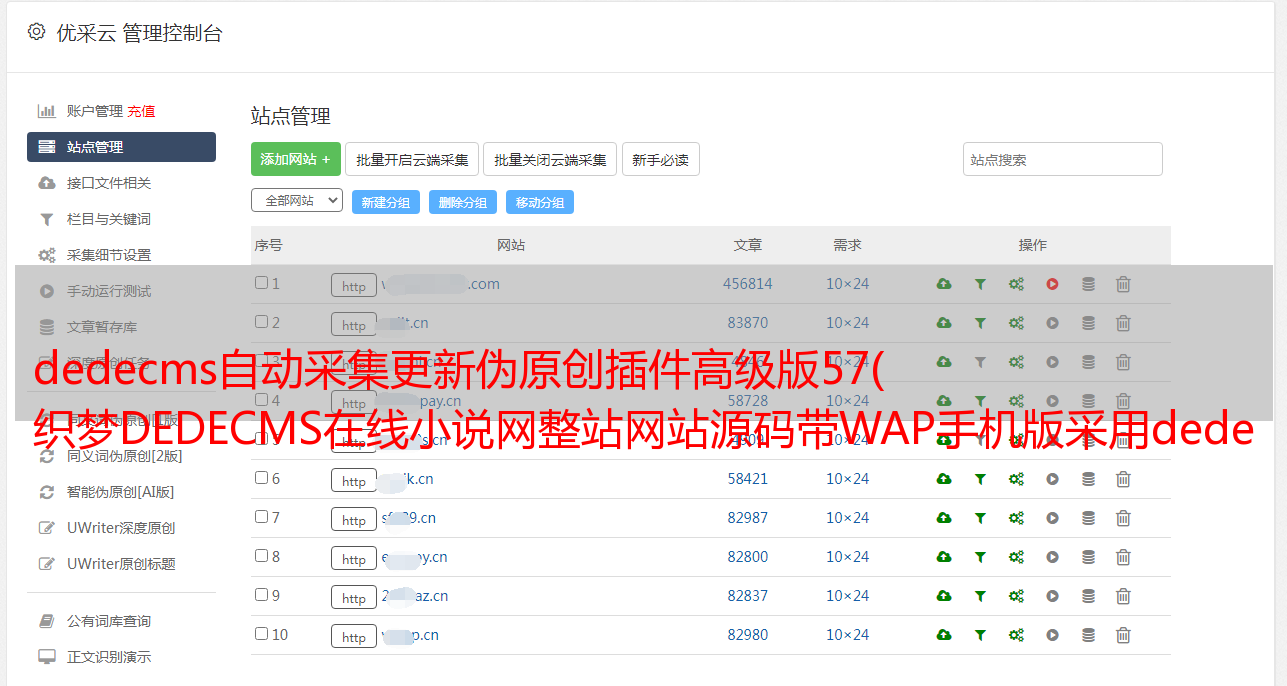This screenshot has width=1287, height=686.
Task: Open 同义词伪原创[2版] sidebar item
Action: (124, 456)
